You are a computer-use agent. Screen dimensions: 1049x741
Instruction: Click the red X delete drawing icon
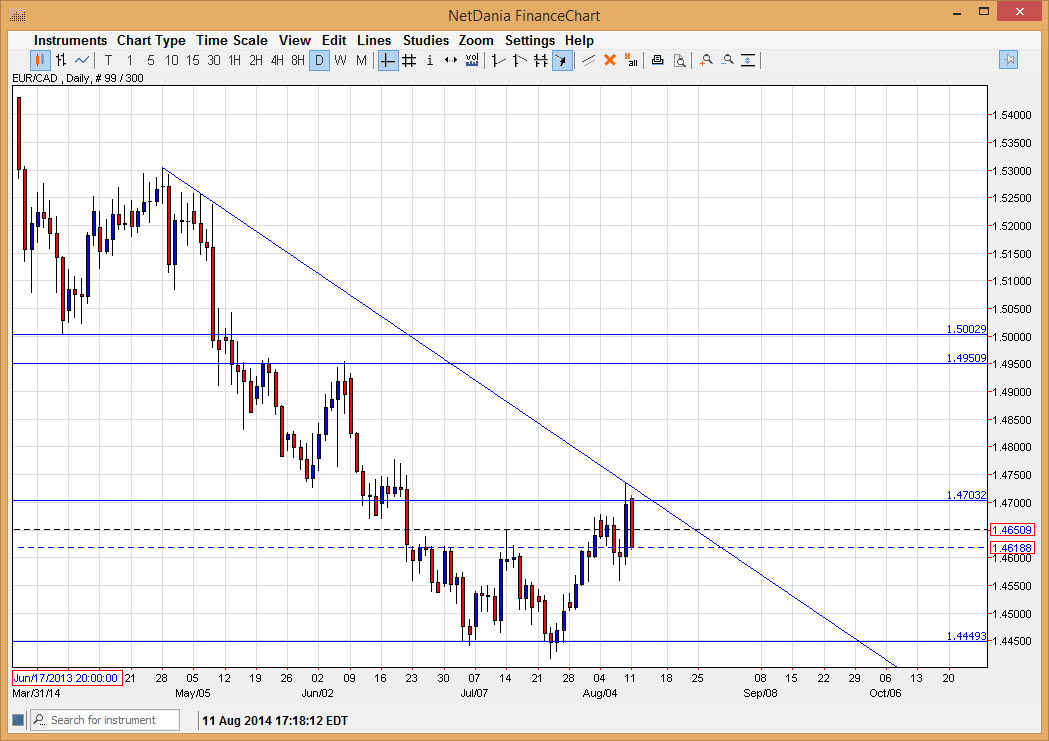610,60
